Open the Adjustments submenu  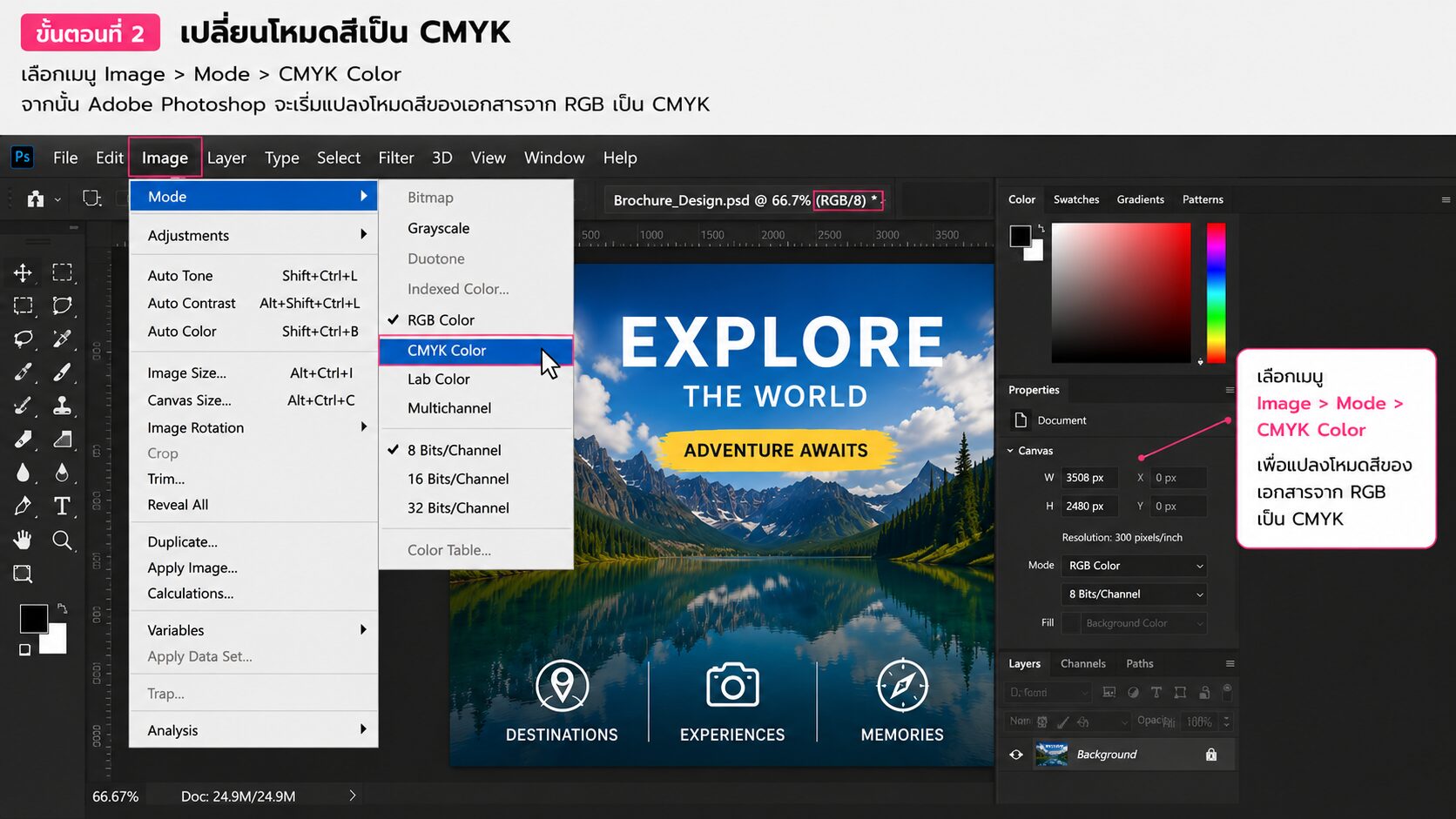[x=253, y=235]
